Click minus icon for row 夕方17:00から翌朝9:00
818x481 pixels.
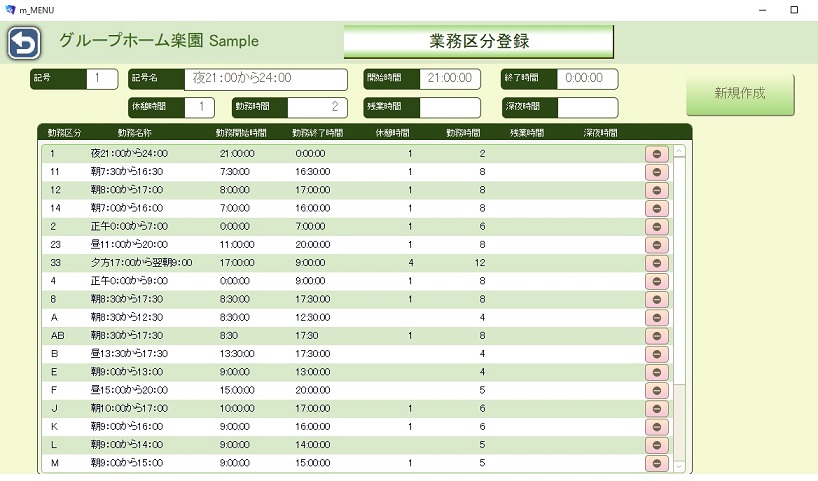tap(657, 262)
